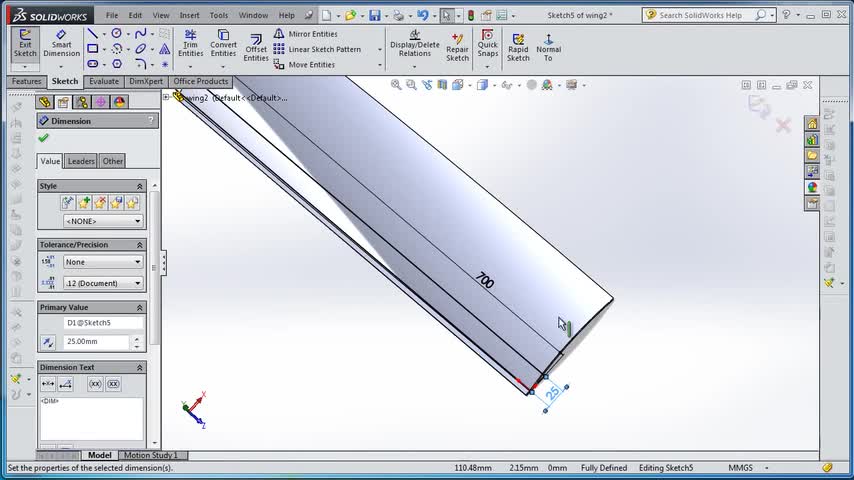The image size is (854, 480).
Task: Open the Edit menu
Action: [135, 15]
